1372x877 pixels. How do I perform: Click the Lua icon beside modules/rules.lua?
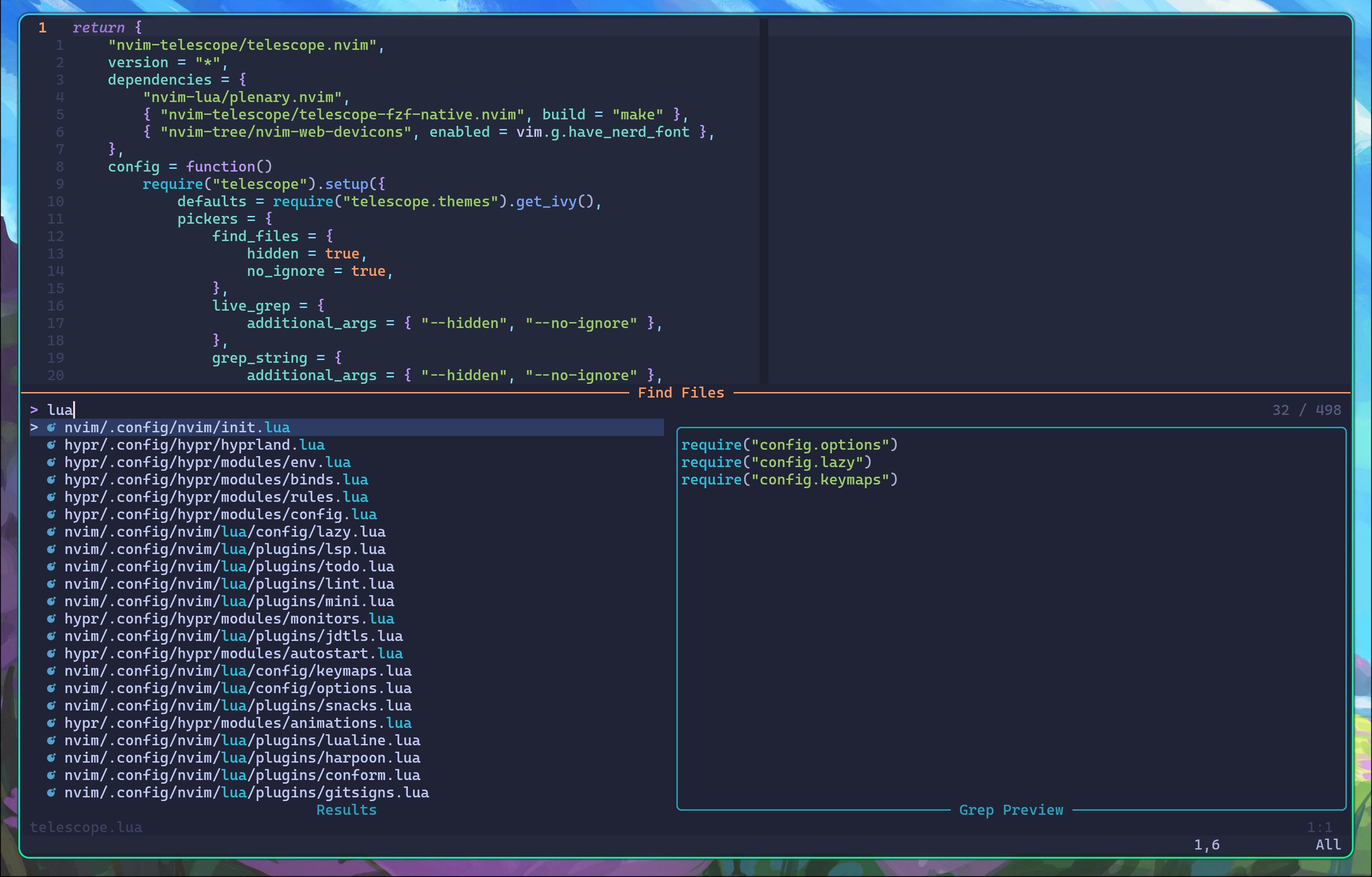pyautogui.click(x=51, y=497)
